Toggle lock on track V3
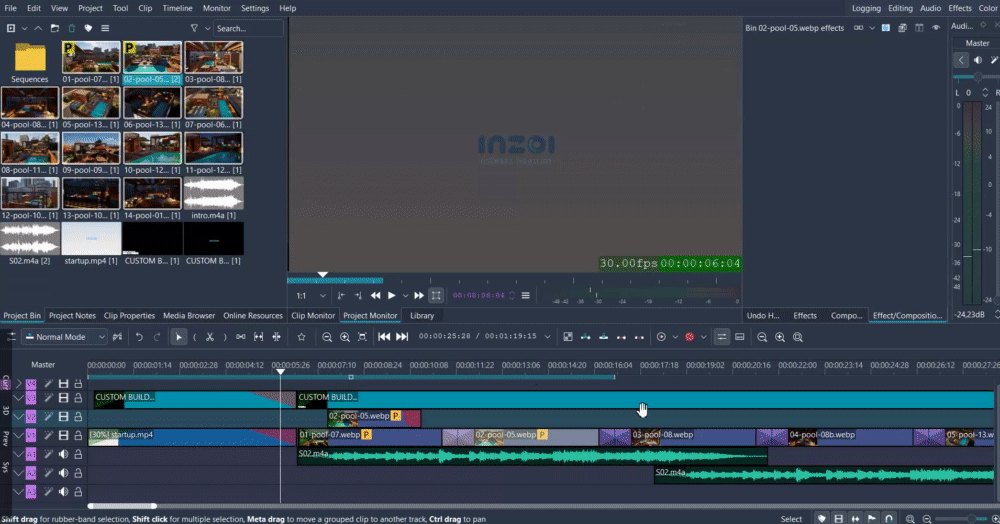The width and height of the screenshot is (1000, 524). (x=78, y=398)
